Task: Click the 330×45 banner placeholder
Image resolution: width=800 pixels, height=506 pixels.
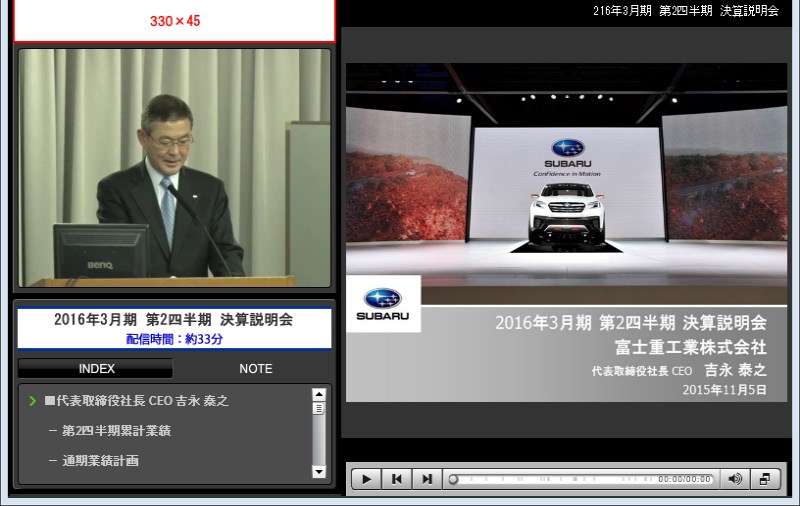Action: 174,20
